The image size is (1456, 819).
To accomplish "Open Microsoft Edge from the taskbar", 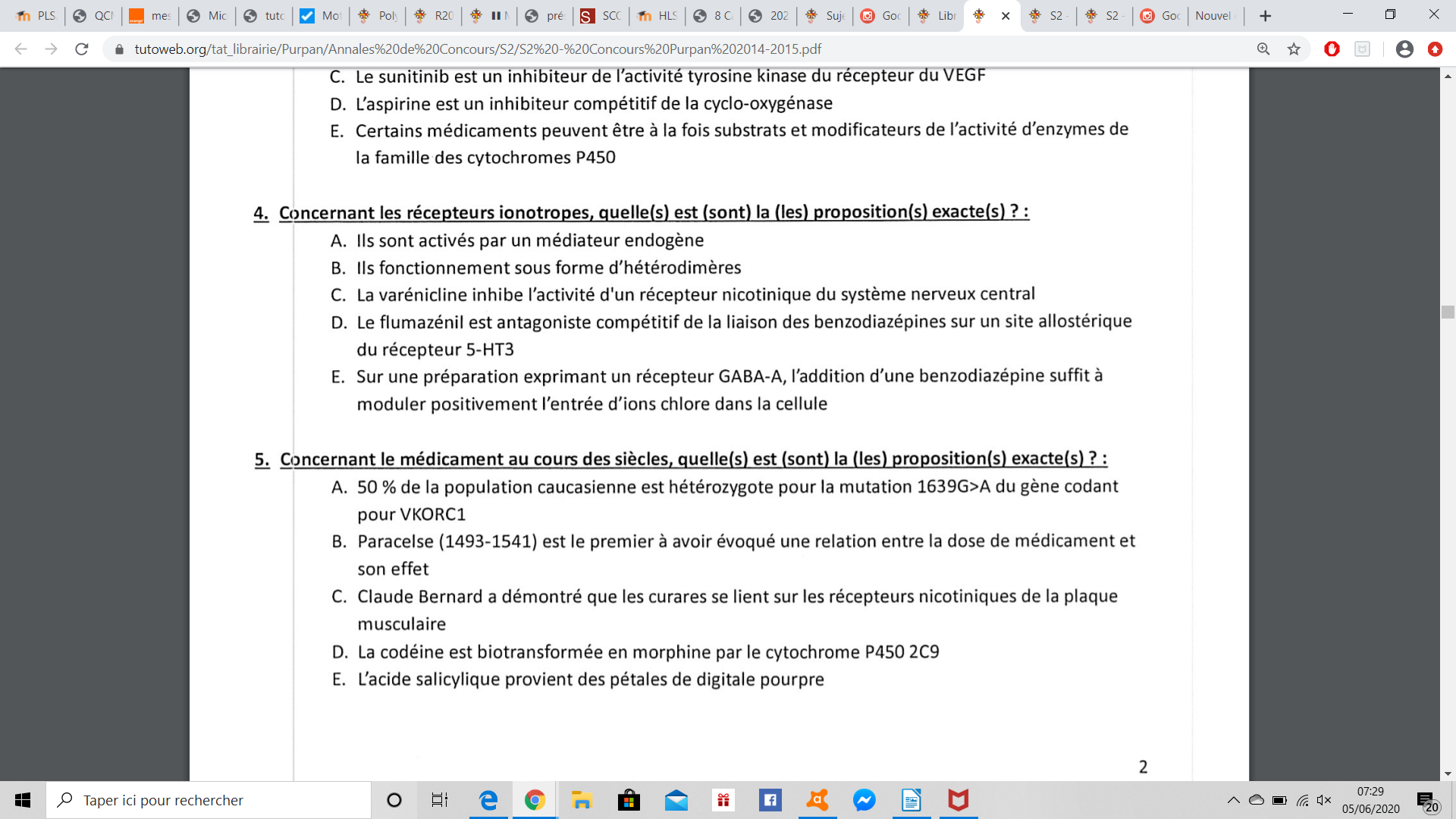I will (488, 800).
